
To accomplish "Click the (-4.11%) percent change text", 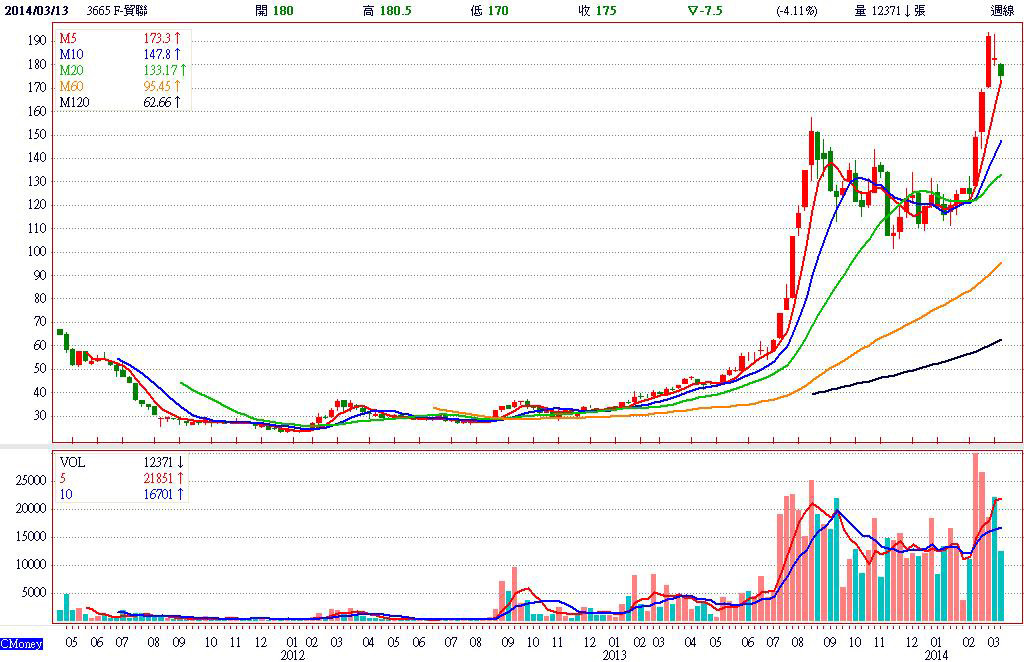I will [x=797, y=12].
